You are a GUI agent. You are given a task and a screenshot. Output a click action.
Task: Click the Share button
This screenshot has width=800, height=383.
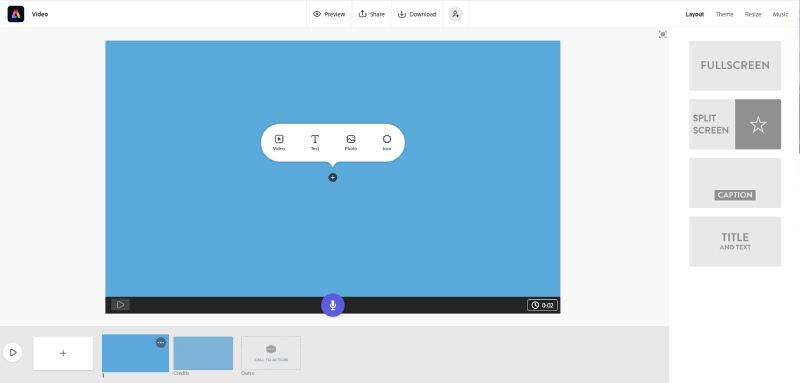point(371,14)
